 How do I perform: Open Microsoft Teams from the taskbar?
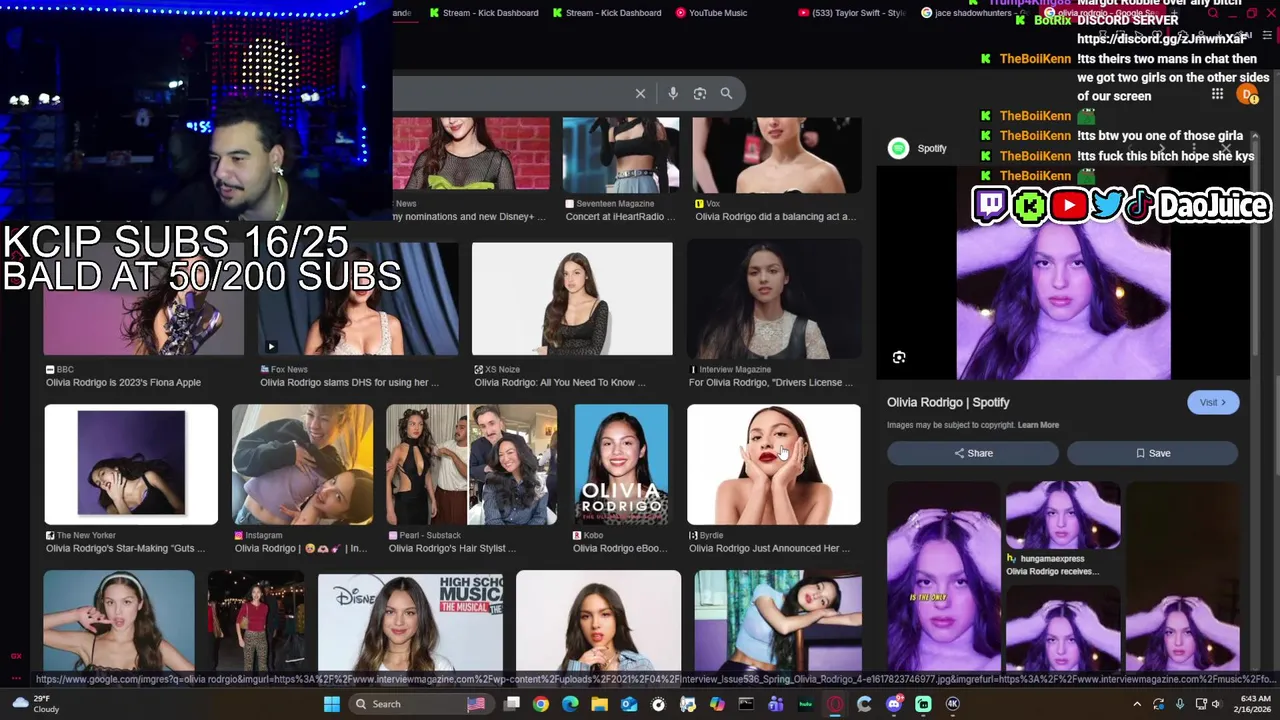pos(776,704)
